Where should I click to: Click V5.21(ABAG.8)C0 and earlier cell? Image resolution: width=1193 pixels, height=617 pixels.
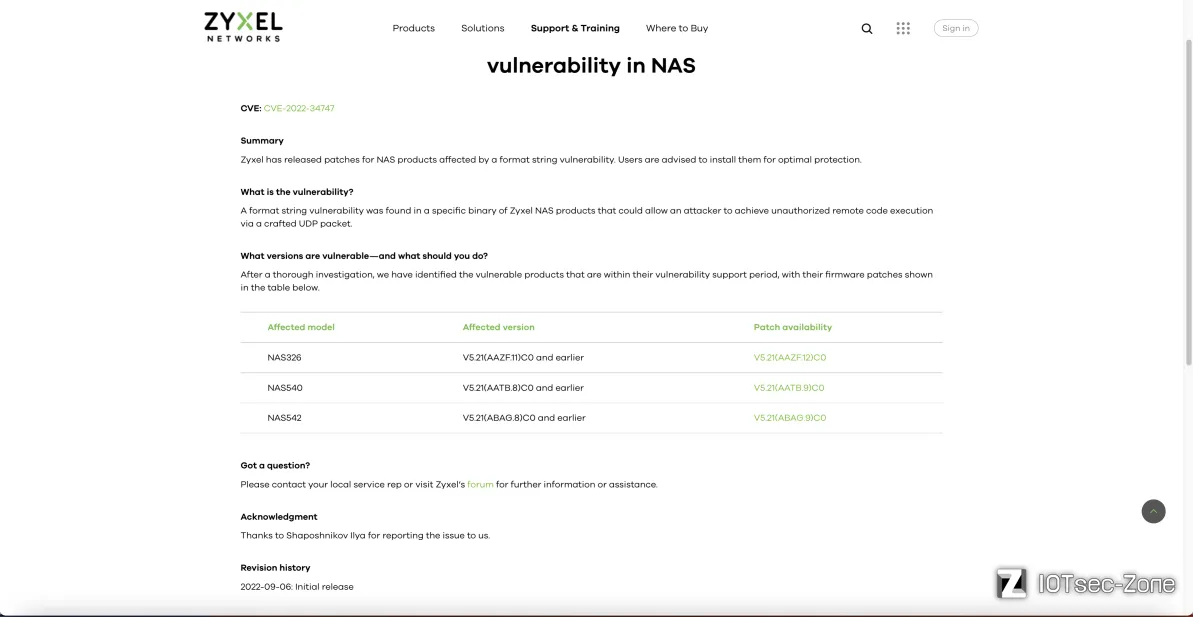pyautogui.click(x=524, y=418)
